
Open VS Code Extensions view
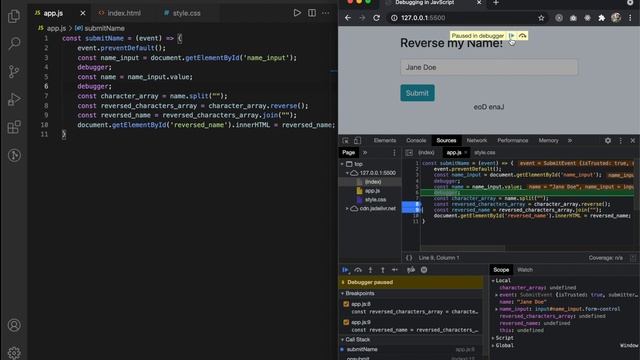point(14,127)
